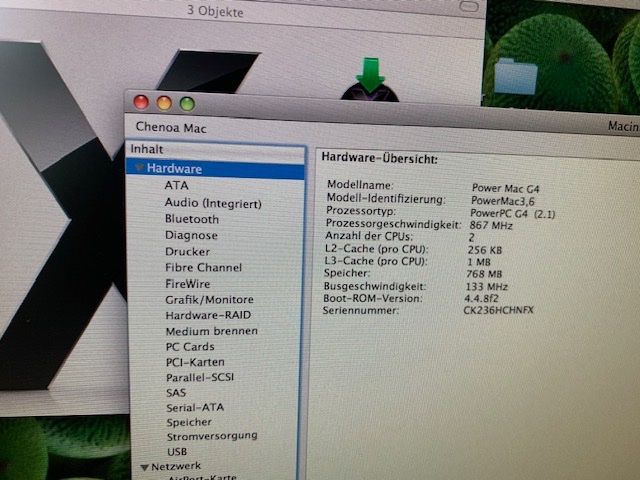Open the Bluetooth entry
Viewport: 640px width, 480px height.
point(192,219)
